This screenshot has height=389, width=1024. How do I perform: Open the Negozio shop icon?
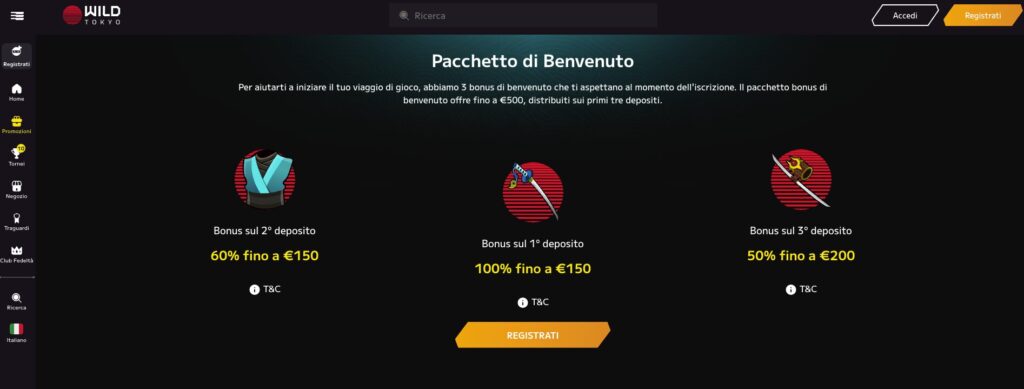17,189
